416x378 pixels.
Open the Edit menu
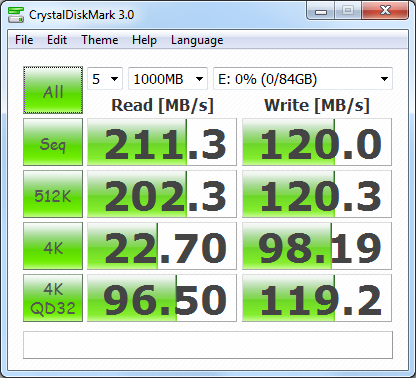pos(57,40)
